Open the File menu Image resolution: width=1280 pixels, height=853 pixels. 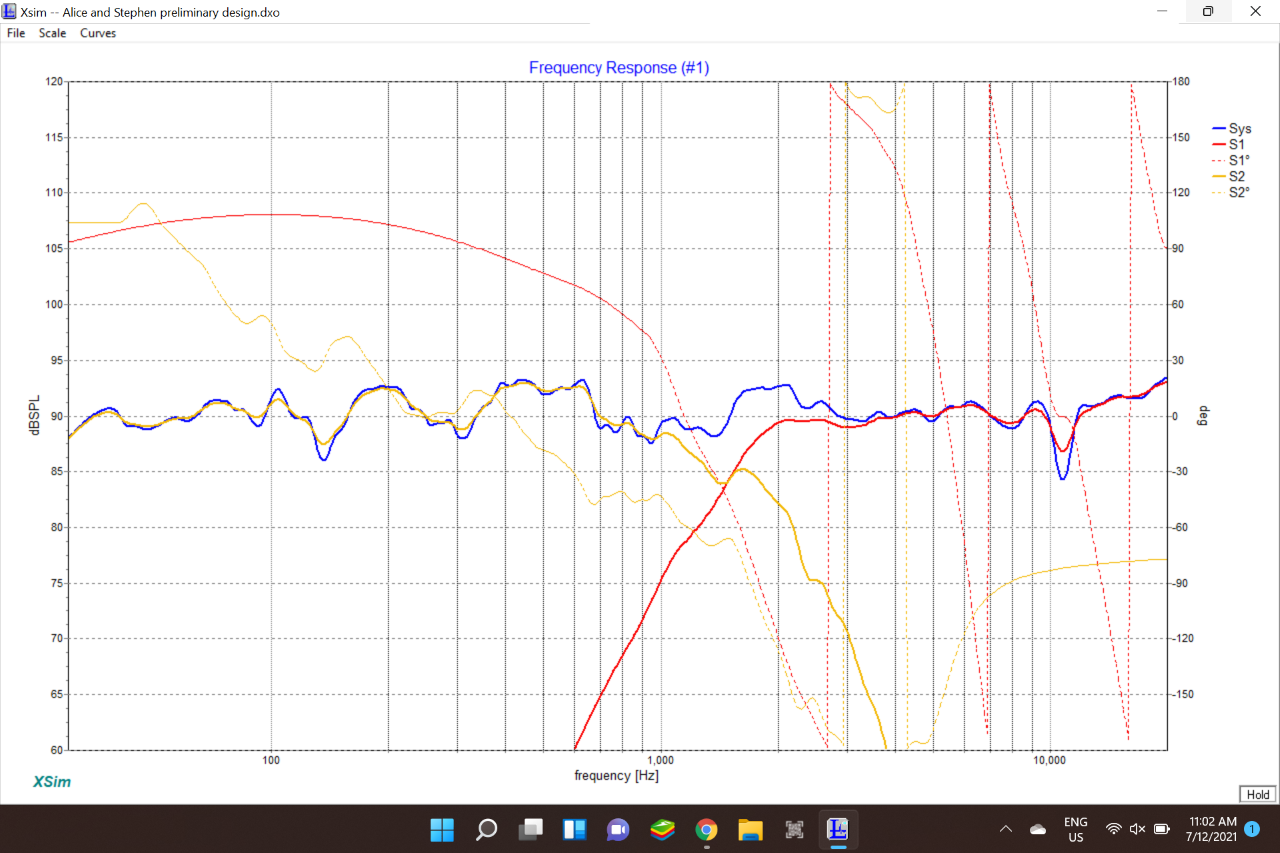pyautogui.click(x=16, y=33)
